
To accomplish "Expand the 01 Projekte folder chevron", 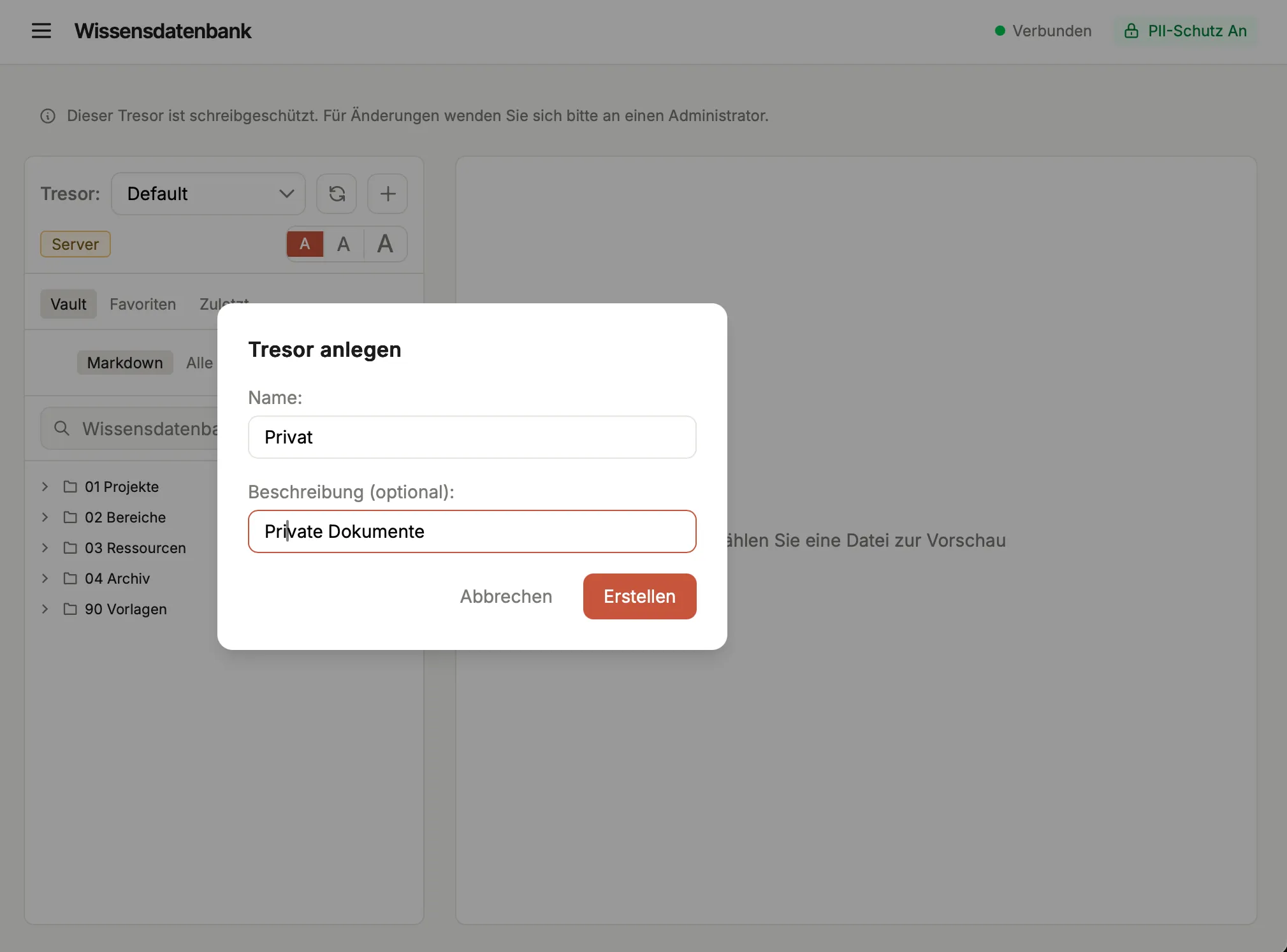I will coord(45,487).
